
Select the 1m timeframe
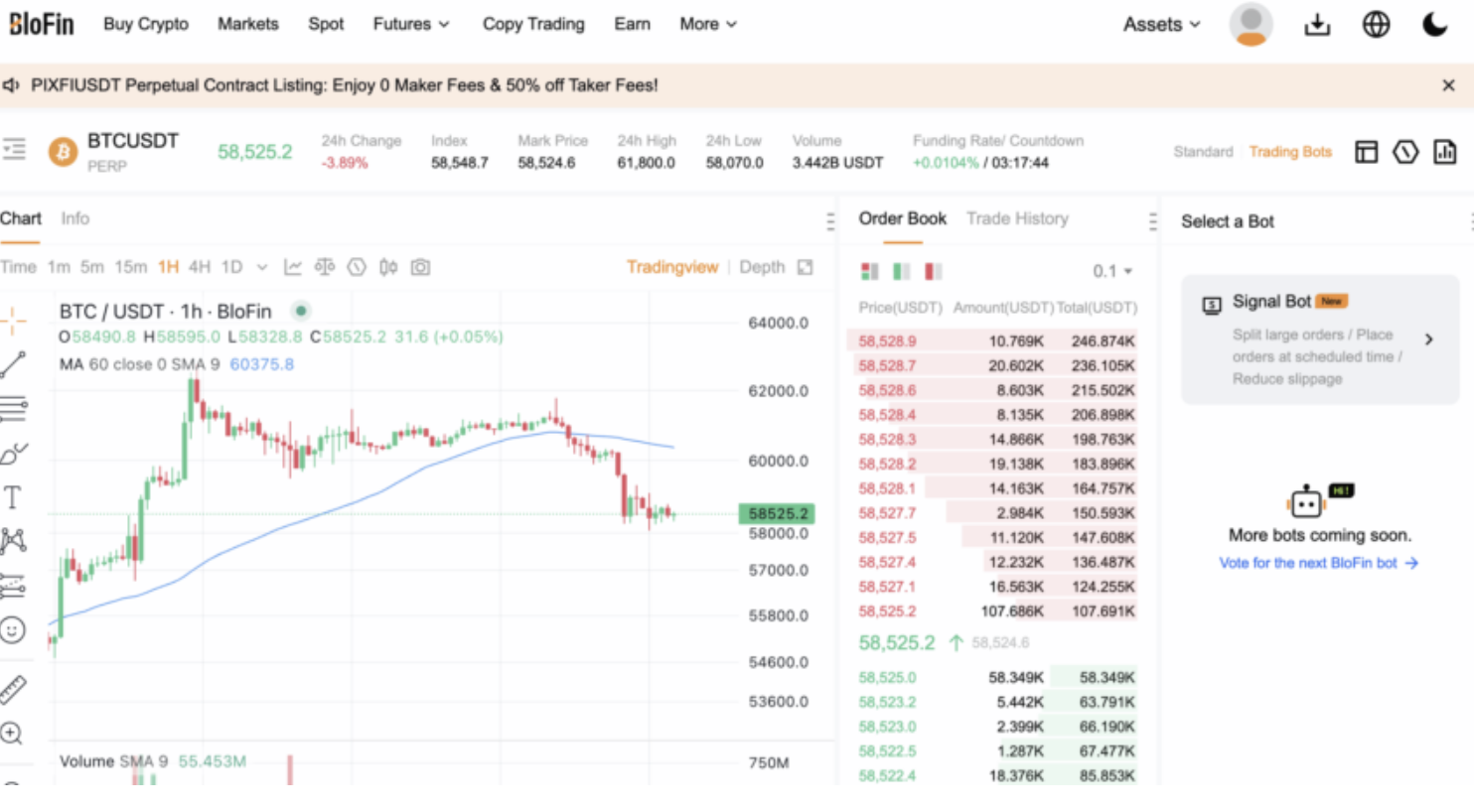[x=59, y=267]
